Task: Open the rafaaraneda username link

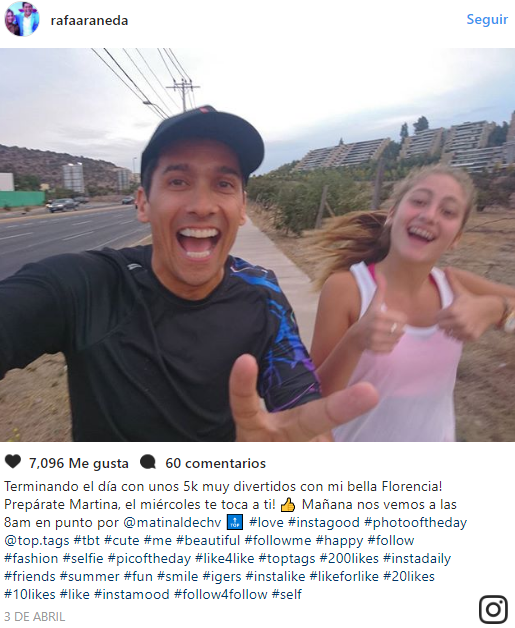Action: pos(89,20)
